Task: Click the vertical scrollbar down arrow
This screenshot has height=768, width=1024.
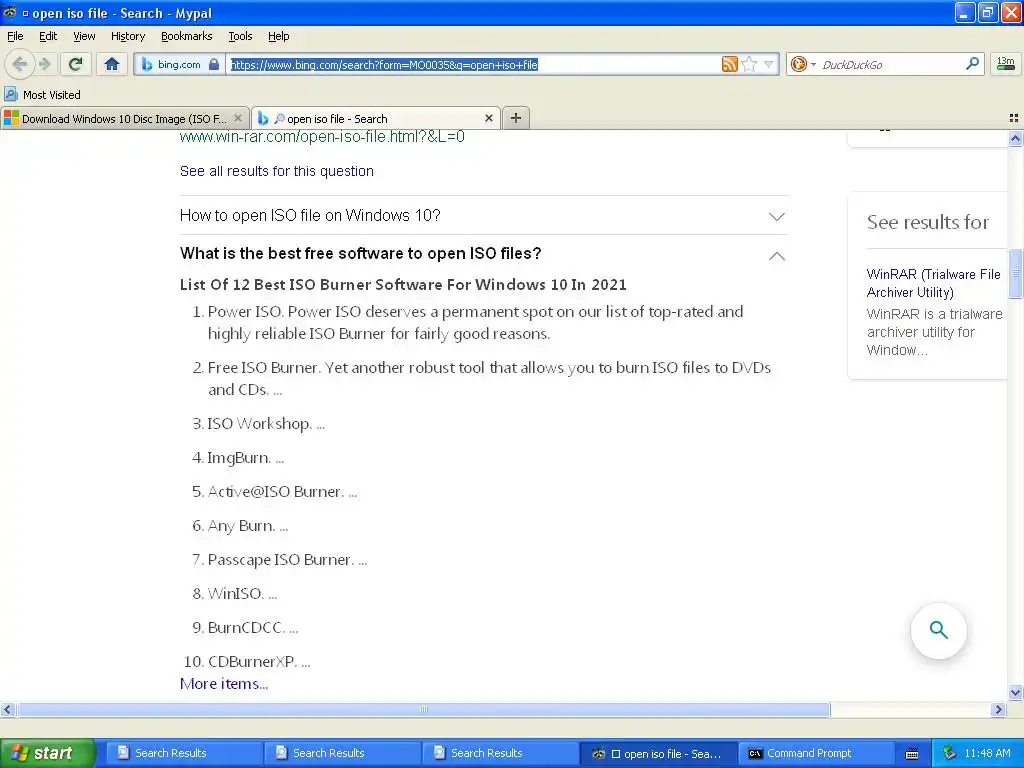Action: (1015, 693)
